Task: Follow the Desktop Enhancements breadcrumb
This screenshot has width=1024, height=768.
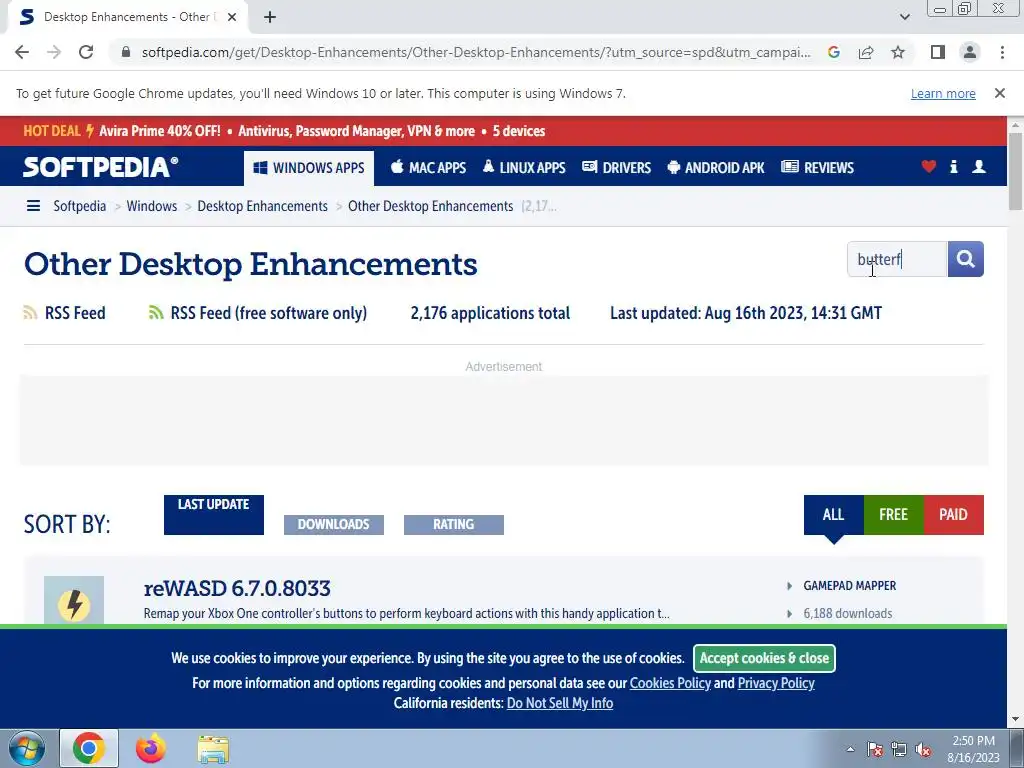Action: coord(263,206)
